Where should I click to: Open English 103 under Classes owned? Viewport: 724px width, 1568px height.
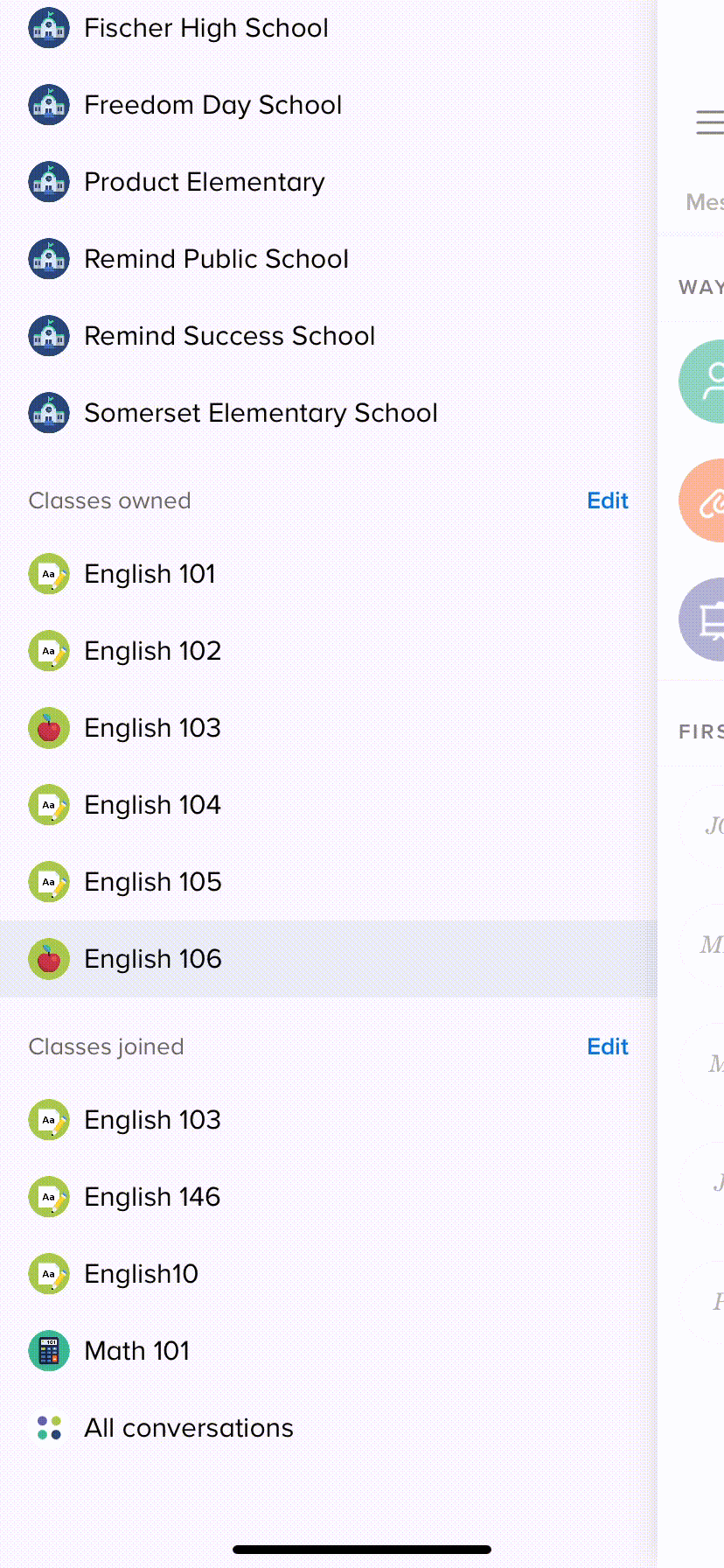coord(152,728)
